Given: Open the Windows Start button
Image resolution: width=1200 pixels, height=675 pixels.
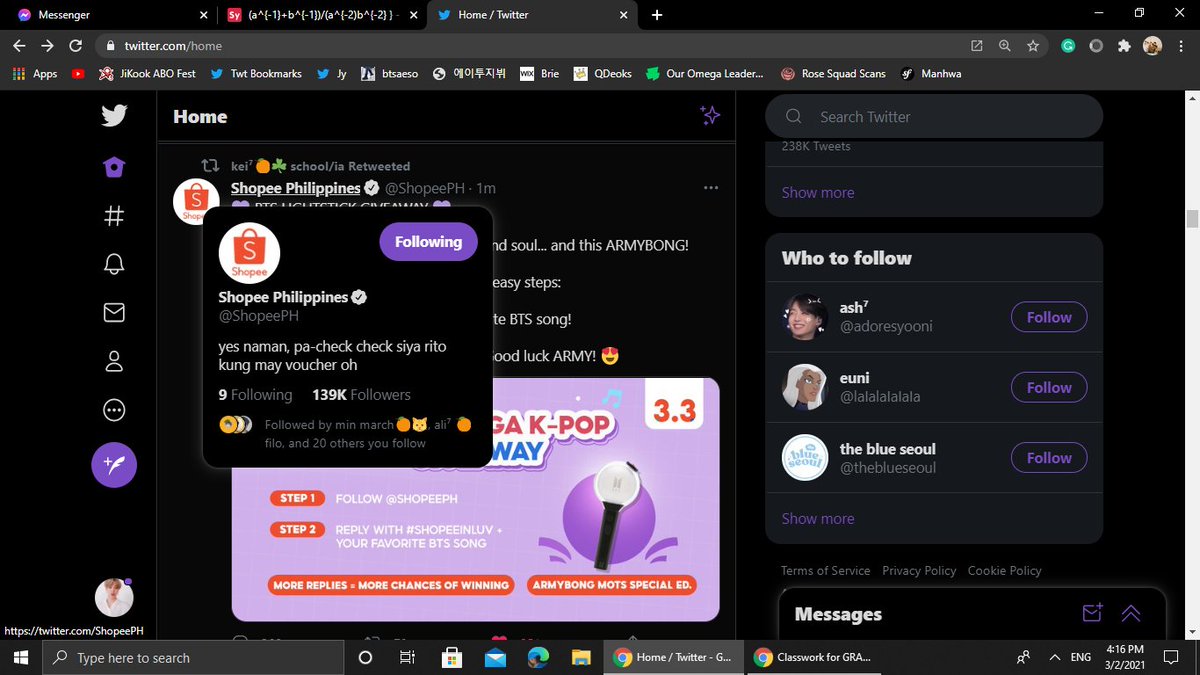Looking at the screenshot, I should (x=20, y=657).
